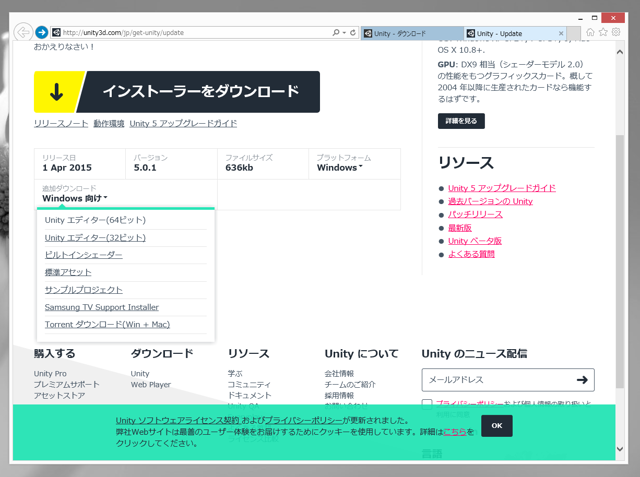The height and width of the screenshot is (477, 640).
Task: Open Unity Pro footer link
Action: 50,374
